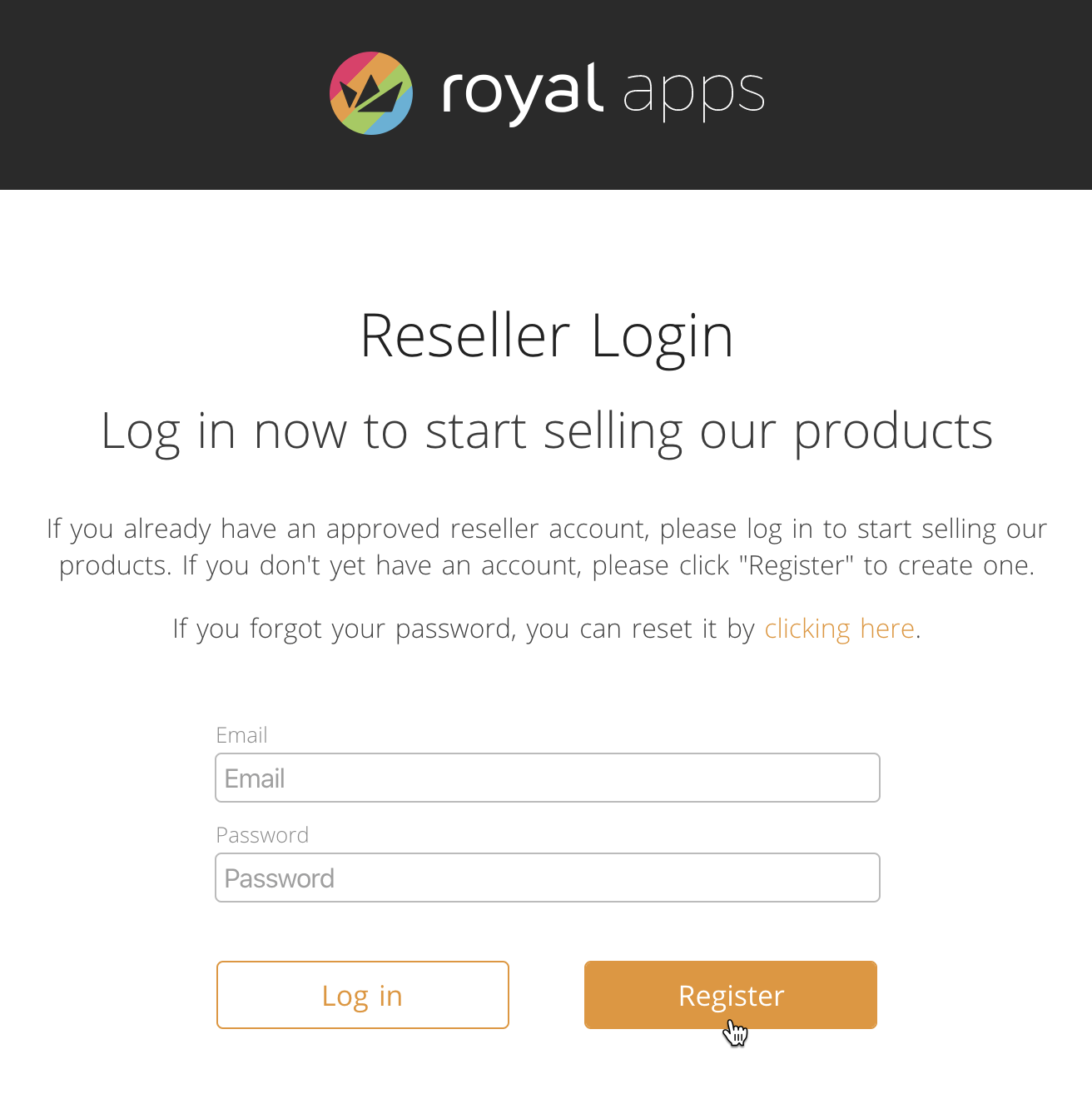This screenshot has width=1092, height=1099.
Task: Click the approved reseller account paragraph text
Action: click(547, 547)
